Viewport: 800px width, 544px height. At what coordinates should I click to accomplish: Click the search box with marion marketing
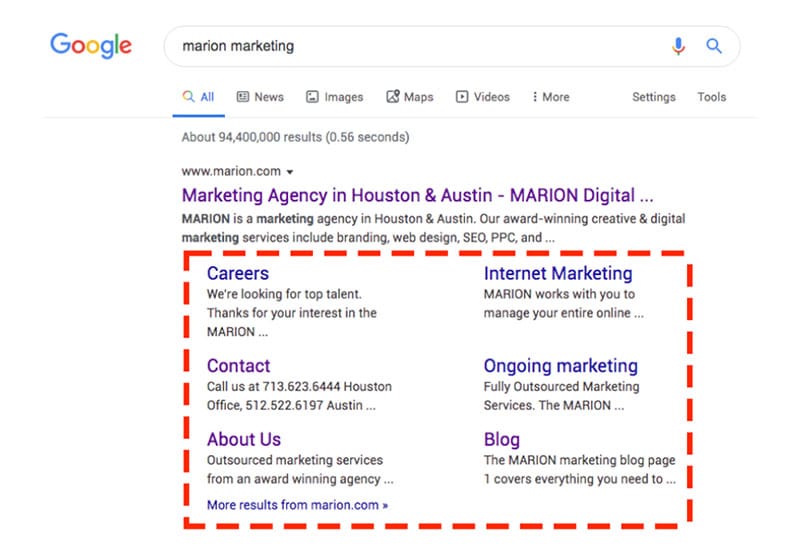pos(452,46)
